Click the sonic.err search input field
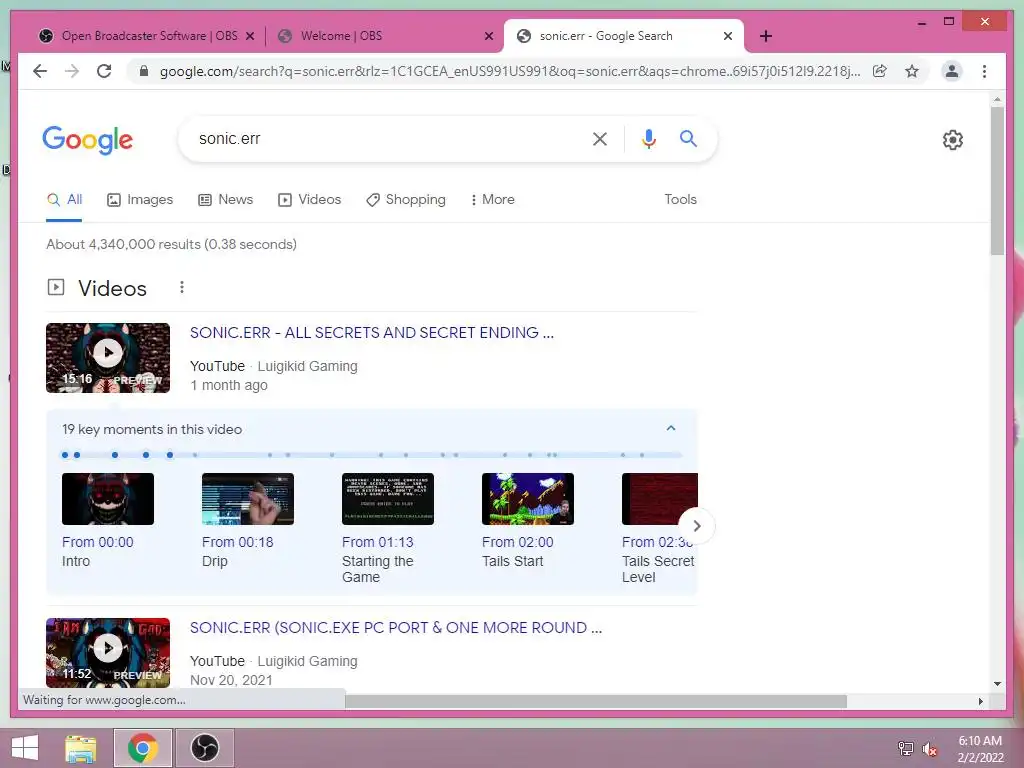The height and width of the screenshot is (768, 1024). click(x=385, y=138)
